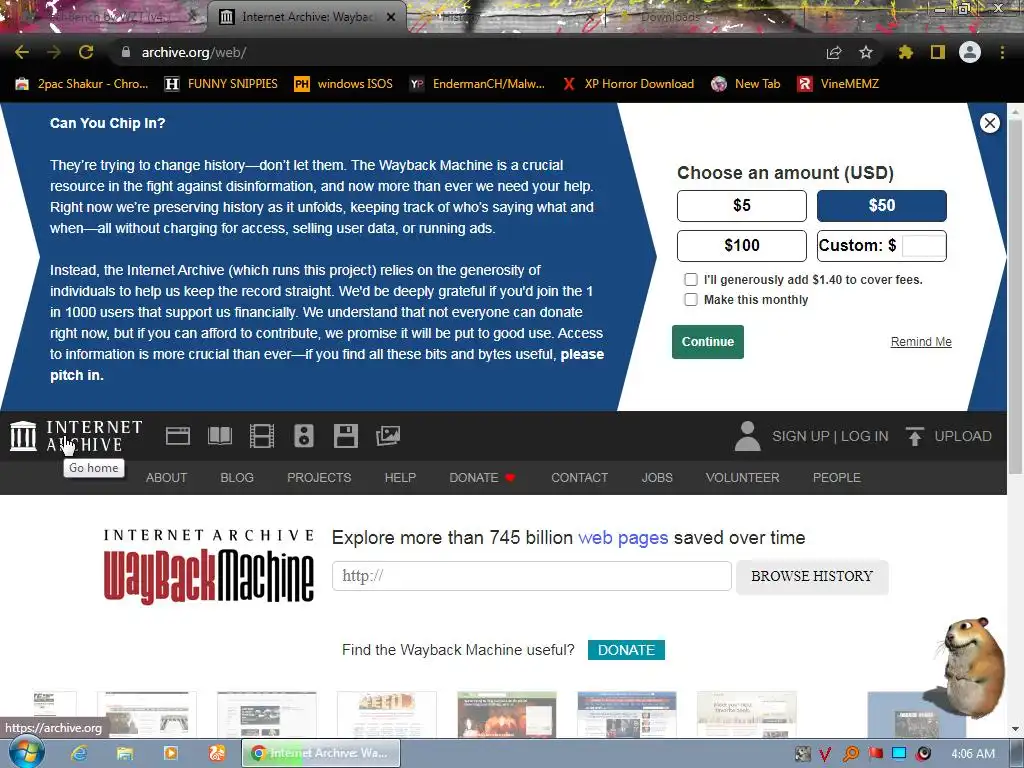The width and height of the screenshot is (1024, 768).
Task: Check the add $1.40 cover fees box
Action: [690, 280]
